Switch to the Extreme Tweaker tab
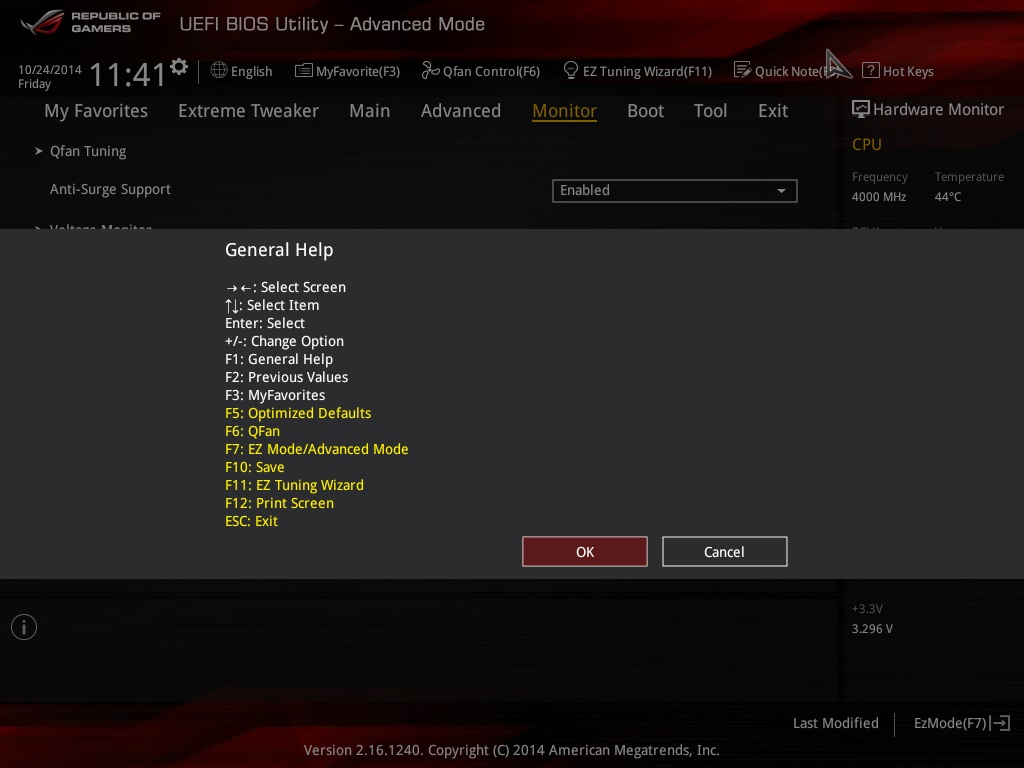Screen dimensions: 1024x768 pos(248,110)
